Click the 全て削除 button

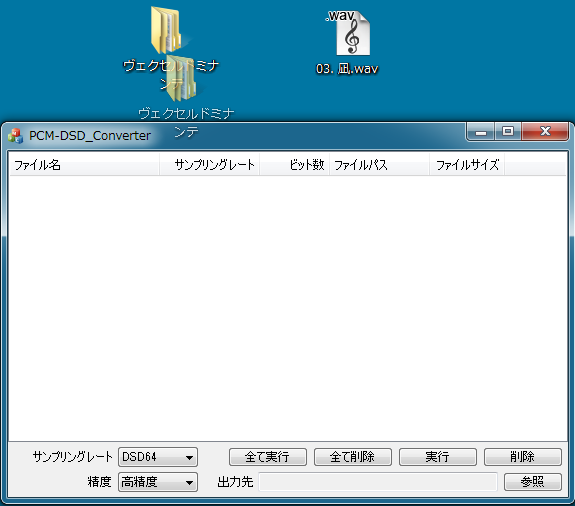coord(353,457)
